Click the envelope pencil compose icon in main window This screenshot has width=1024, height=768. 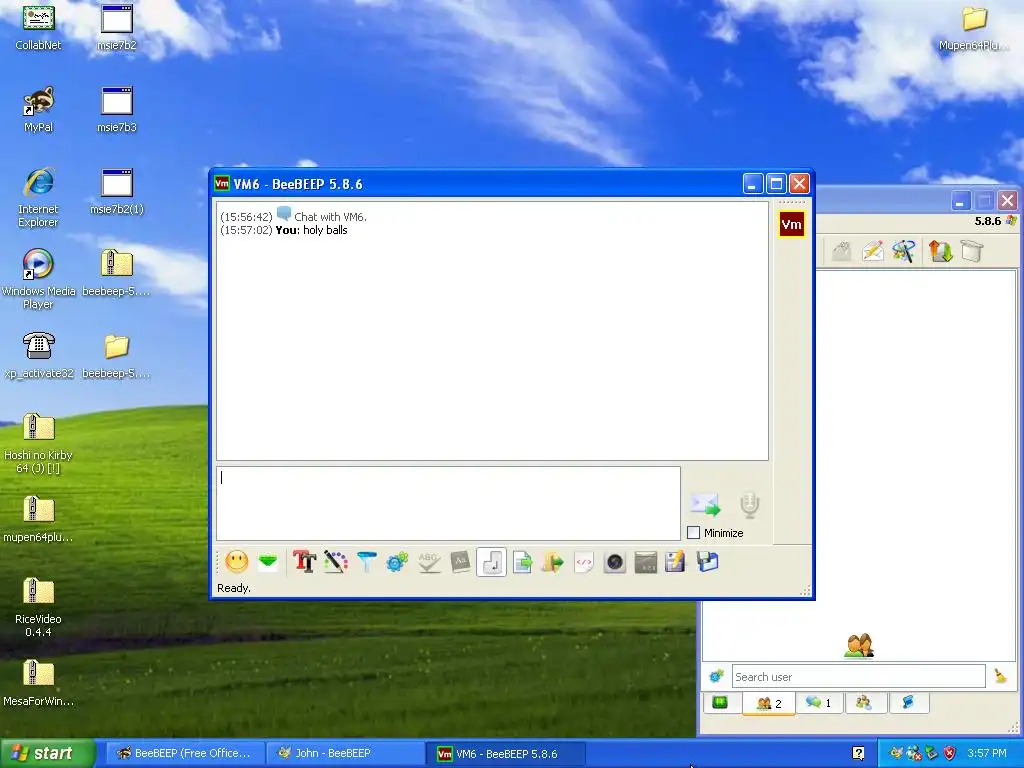coord(873,251)
